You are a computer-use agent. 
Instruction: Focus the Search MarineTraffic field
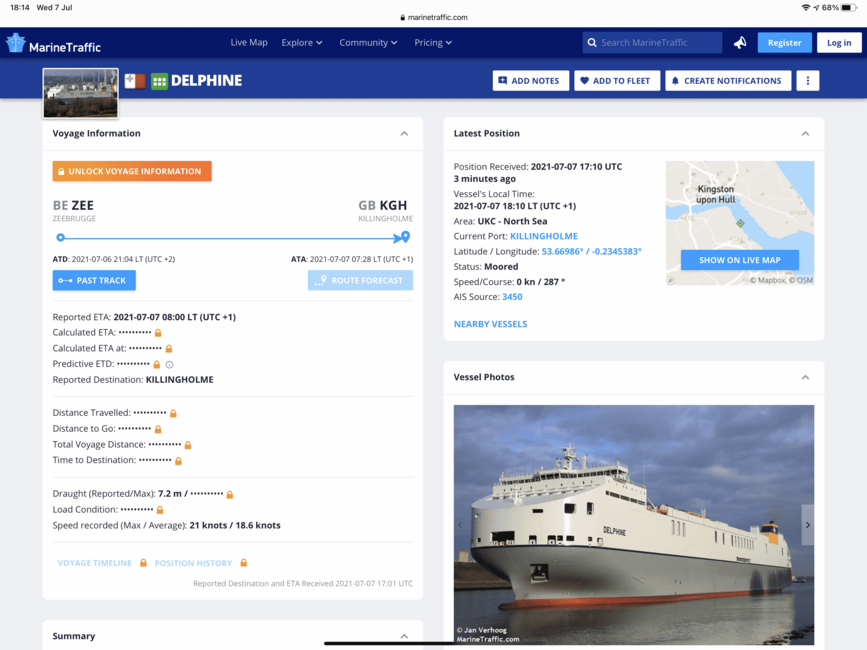coord(652,43)
